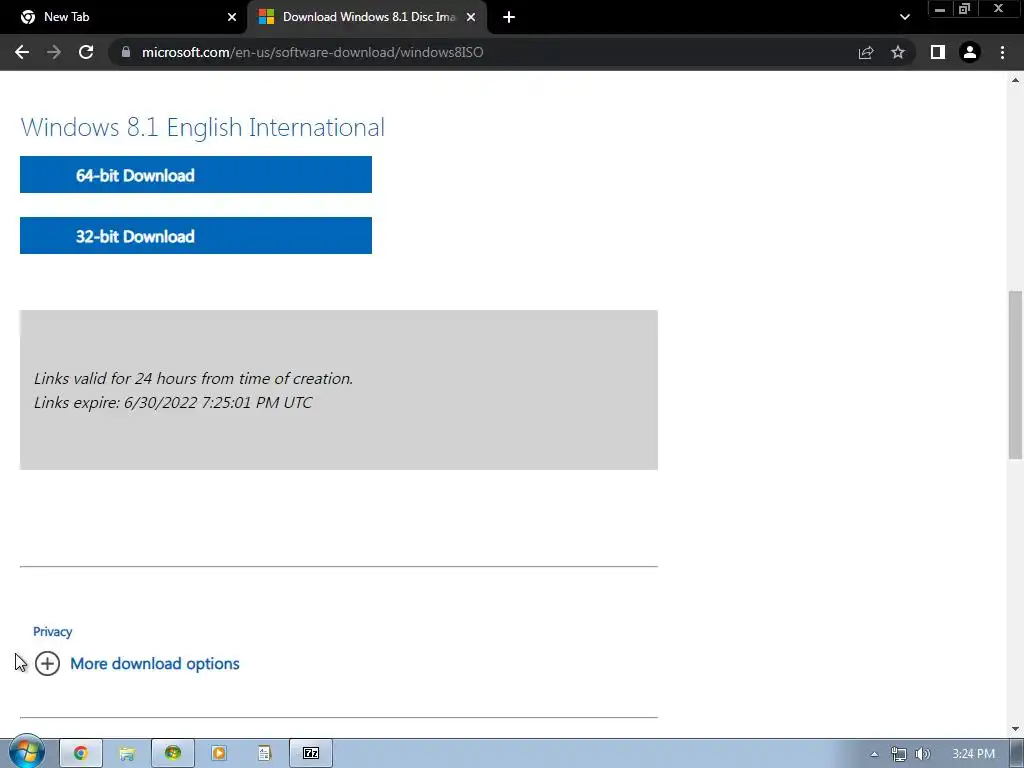
Task: Click the network status tray icon
Action: [899, 754]
